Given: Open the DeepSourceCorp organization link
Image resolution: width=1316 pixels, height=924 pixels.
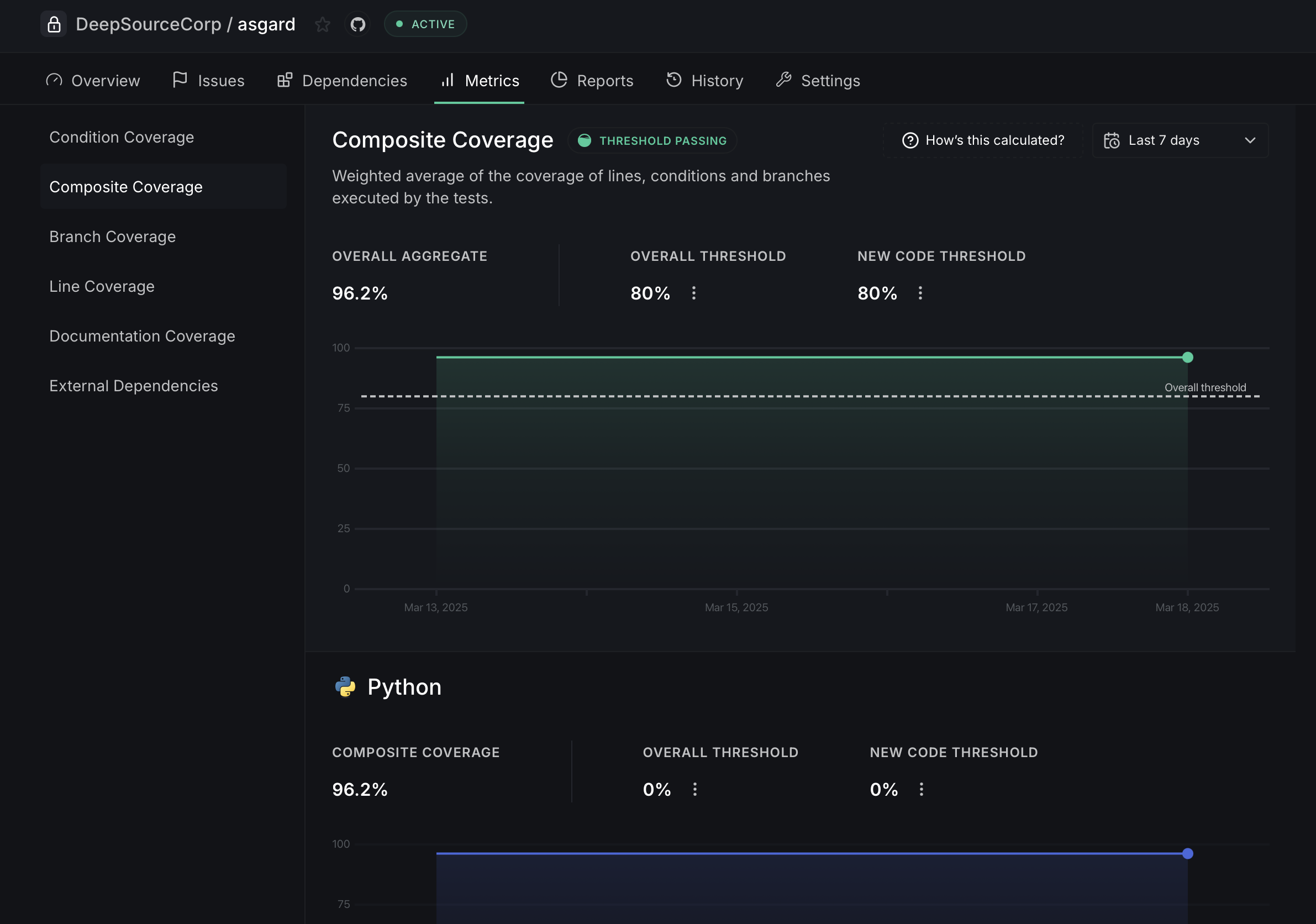Looking at the screenshot, I should pos(149,24).
